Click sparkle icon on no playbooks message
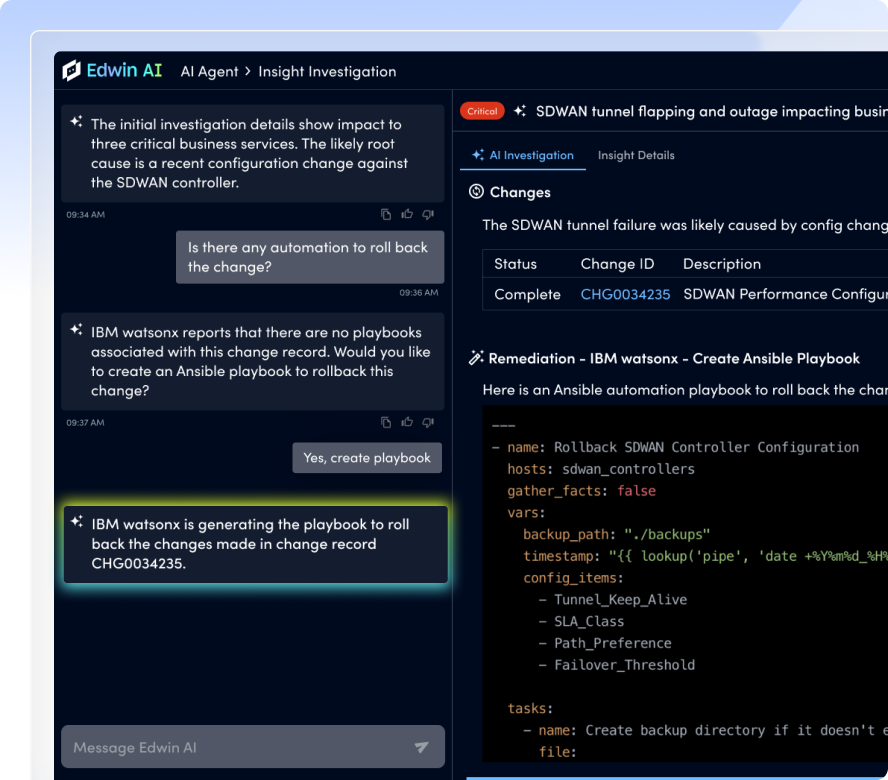 pos(76,330)
